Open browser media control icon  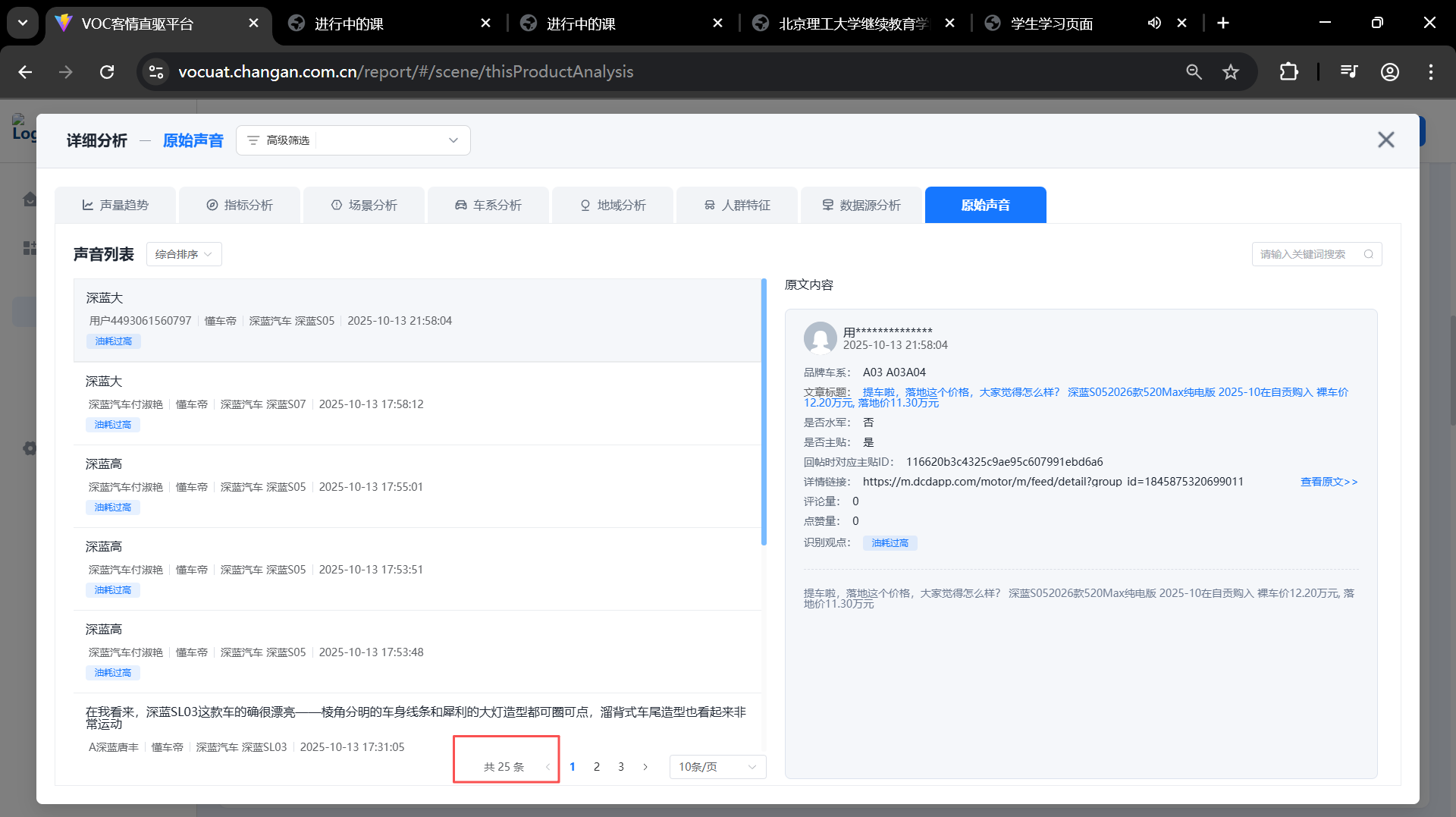click(x=1348, y=72)
